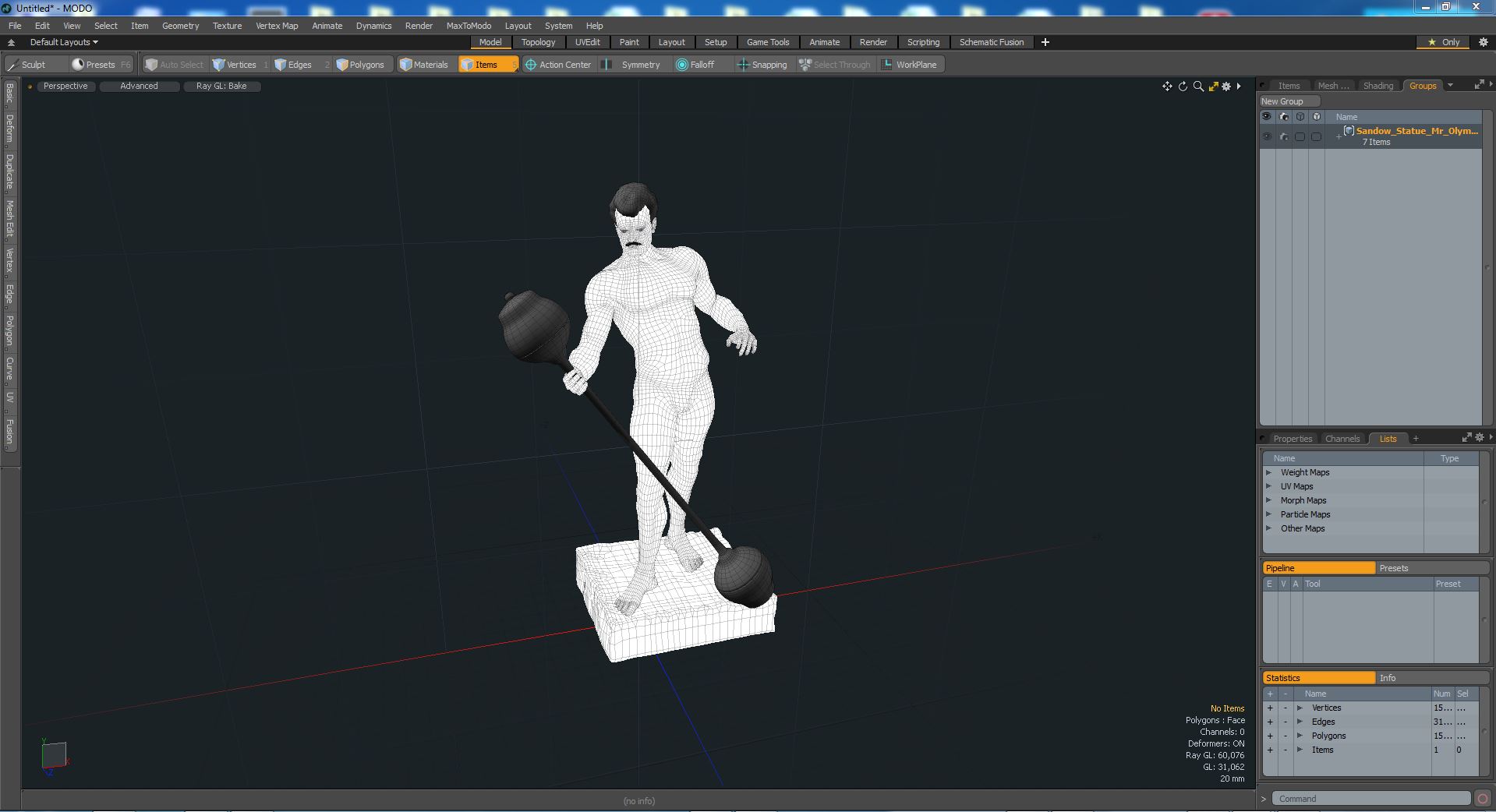Click the Advanced shading button
This screenshot has height=812, width=1496.
pyautogui.click(x=139, y=86)
